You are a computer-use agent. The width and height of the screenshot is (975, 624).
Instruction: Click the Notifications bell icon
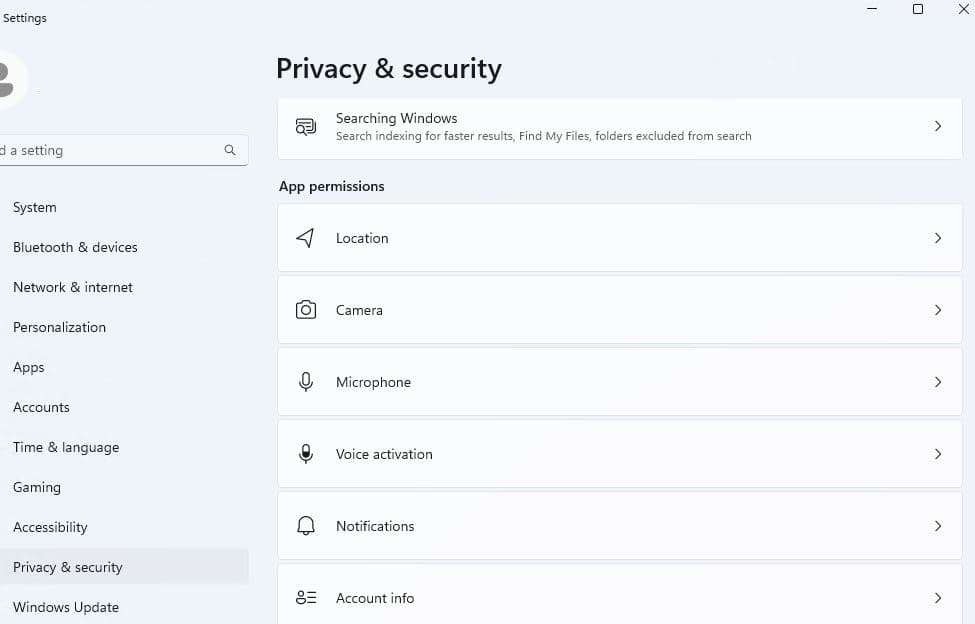[306, 526]
